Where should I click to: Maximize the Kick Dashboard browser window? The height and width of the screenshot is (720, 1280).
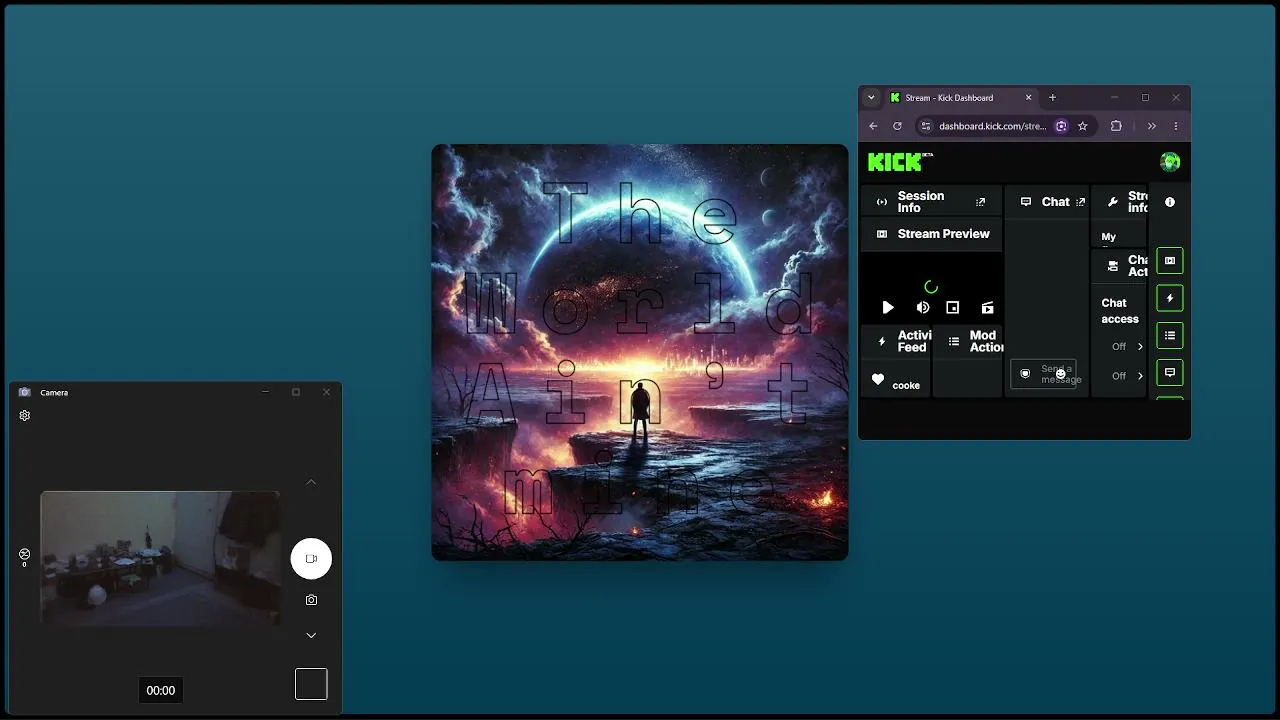coord(1145,98)
